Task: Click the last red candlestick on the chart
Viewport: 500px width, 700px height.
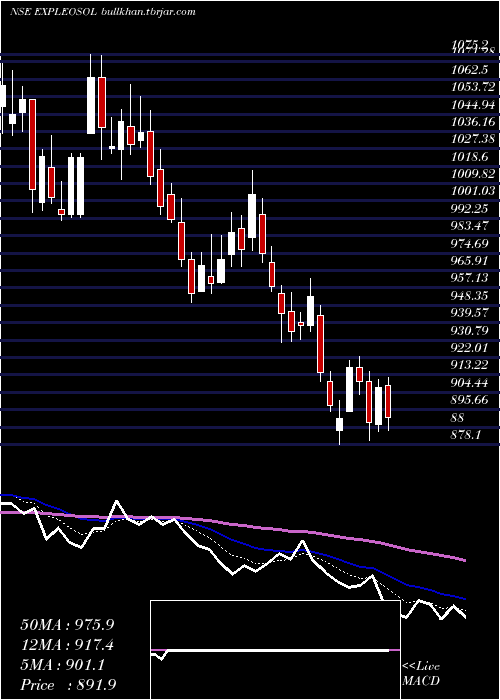Action: tap(388, 402)
